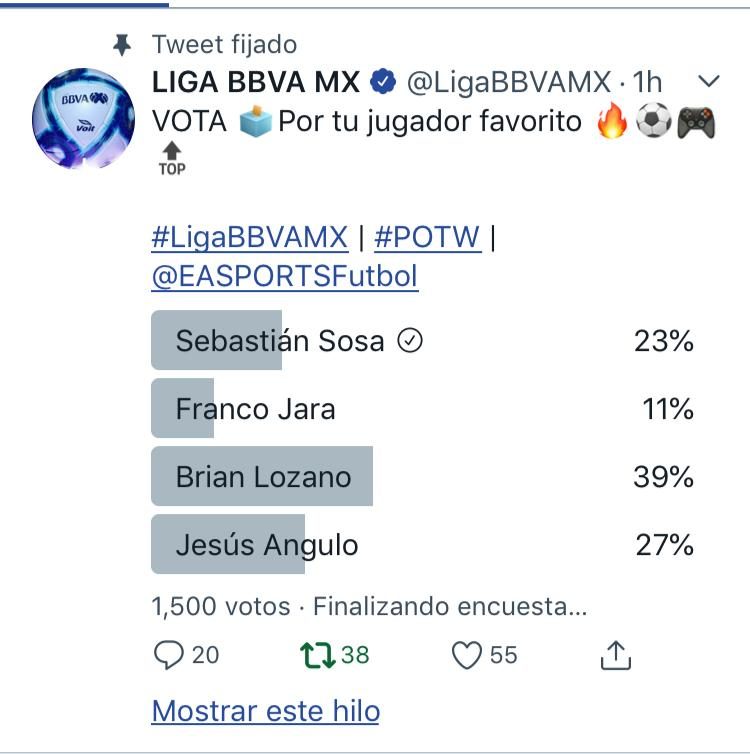Open the #POTW hashtag link
The height and width of the screenshot is (754, 750).
click(x=427, y=237)
